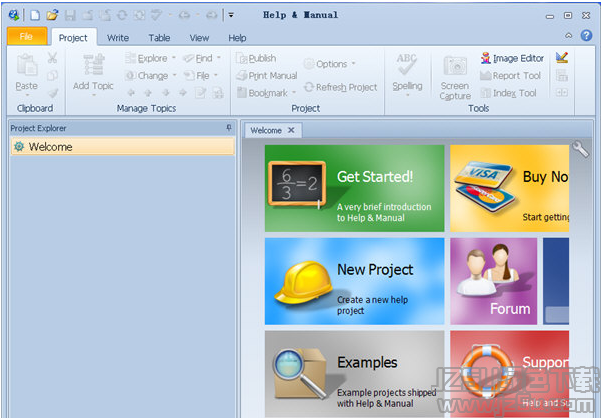Viewport: 601px width, 418px height.
Task: Launch the Image Editor tool
Action: click(x=512, y=58)
